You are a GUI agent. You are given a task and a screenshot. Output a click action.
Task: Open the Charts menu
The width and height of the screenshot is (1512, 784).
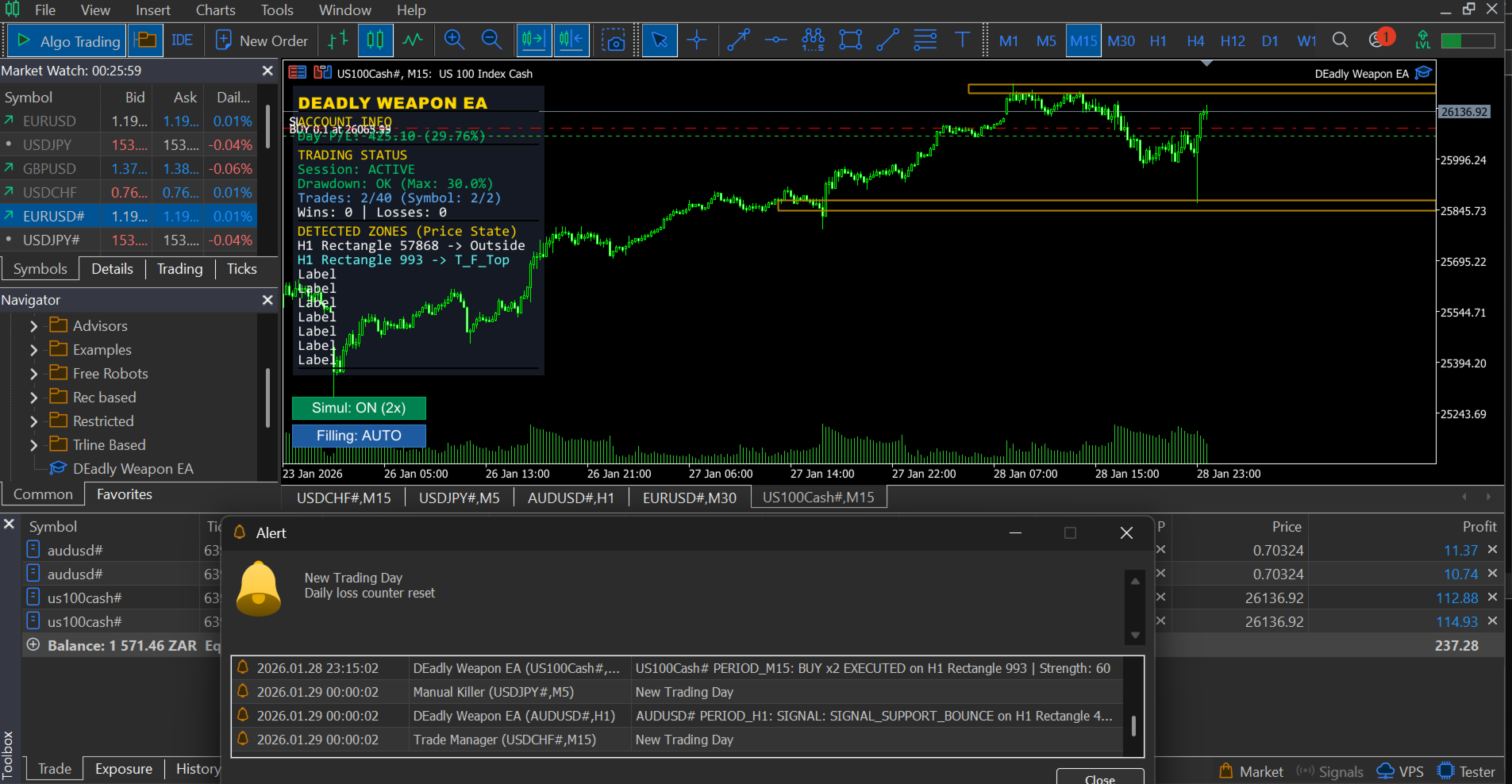[x=215, y=10]
